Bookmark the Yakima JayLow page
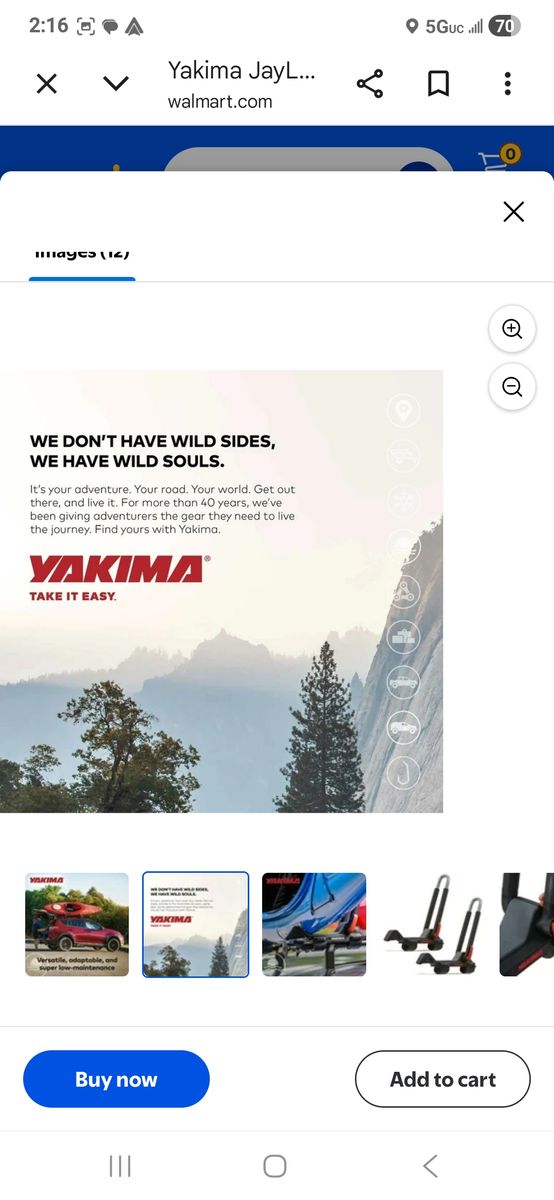Viewport: 554px width, 1200px height. coord(438,84)
